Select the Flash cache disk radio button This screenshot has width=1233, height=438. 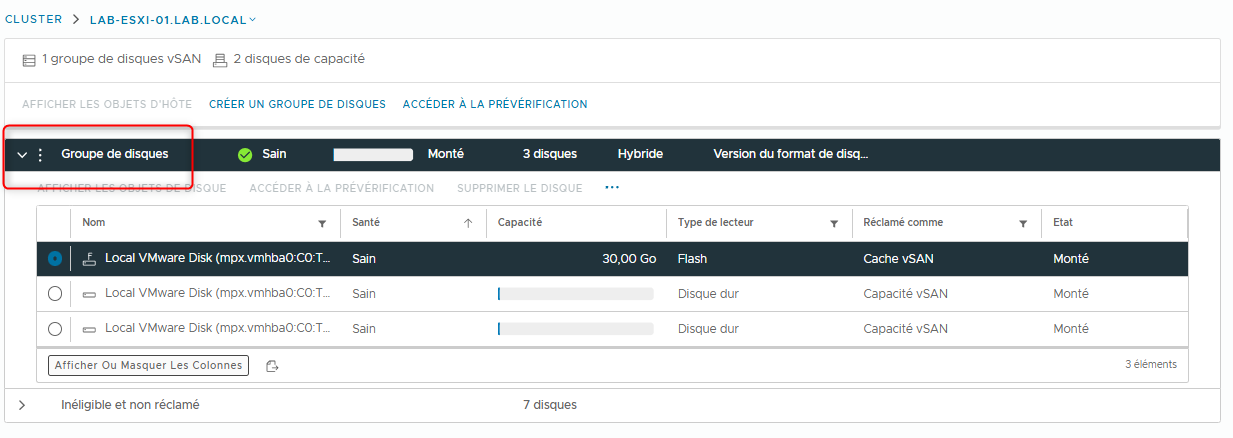(x=54, y=259)
